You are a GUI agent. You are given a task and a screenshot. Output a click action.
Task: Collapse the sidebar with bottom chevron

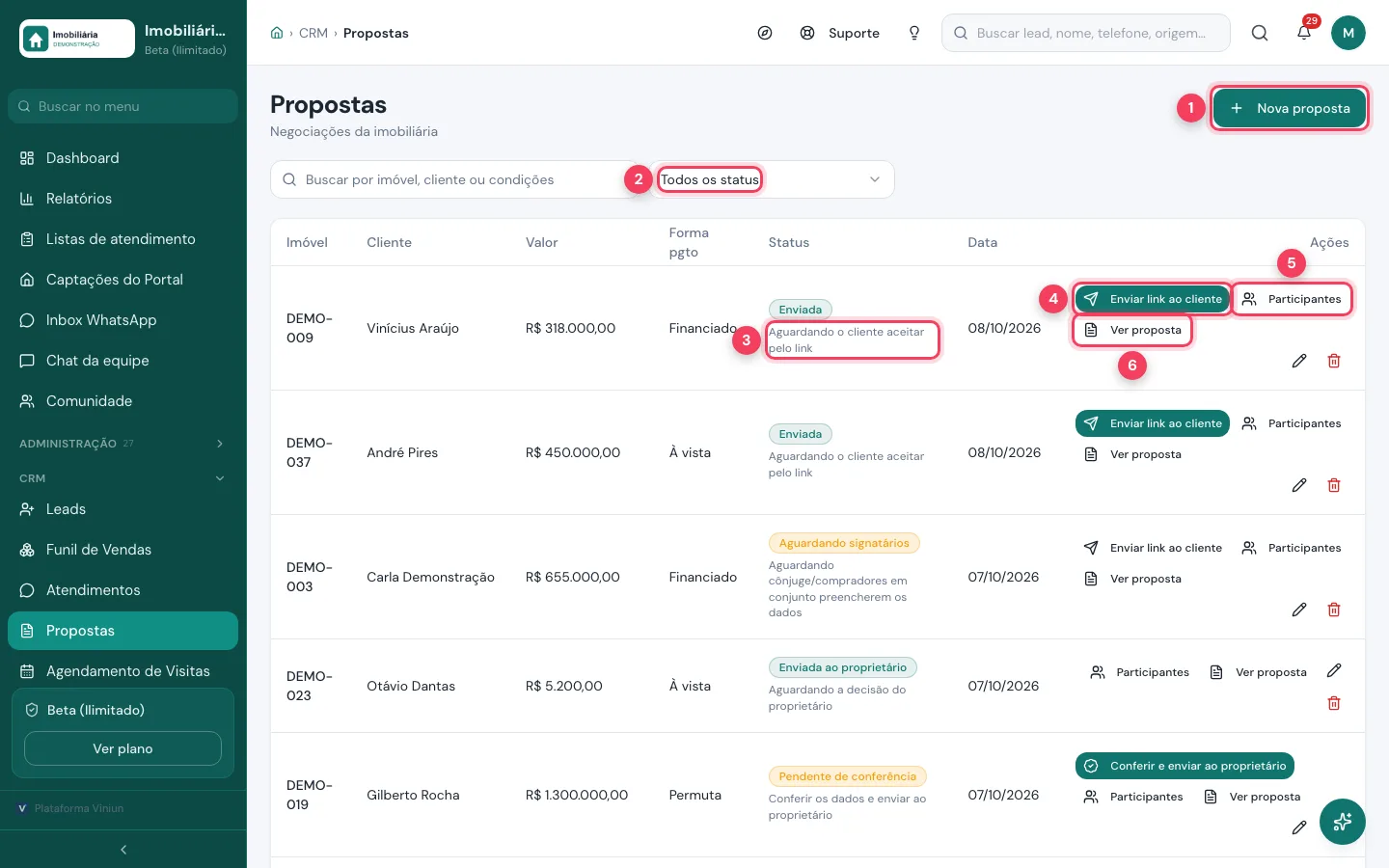tap(123, 850)
